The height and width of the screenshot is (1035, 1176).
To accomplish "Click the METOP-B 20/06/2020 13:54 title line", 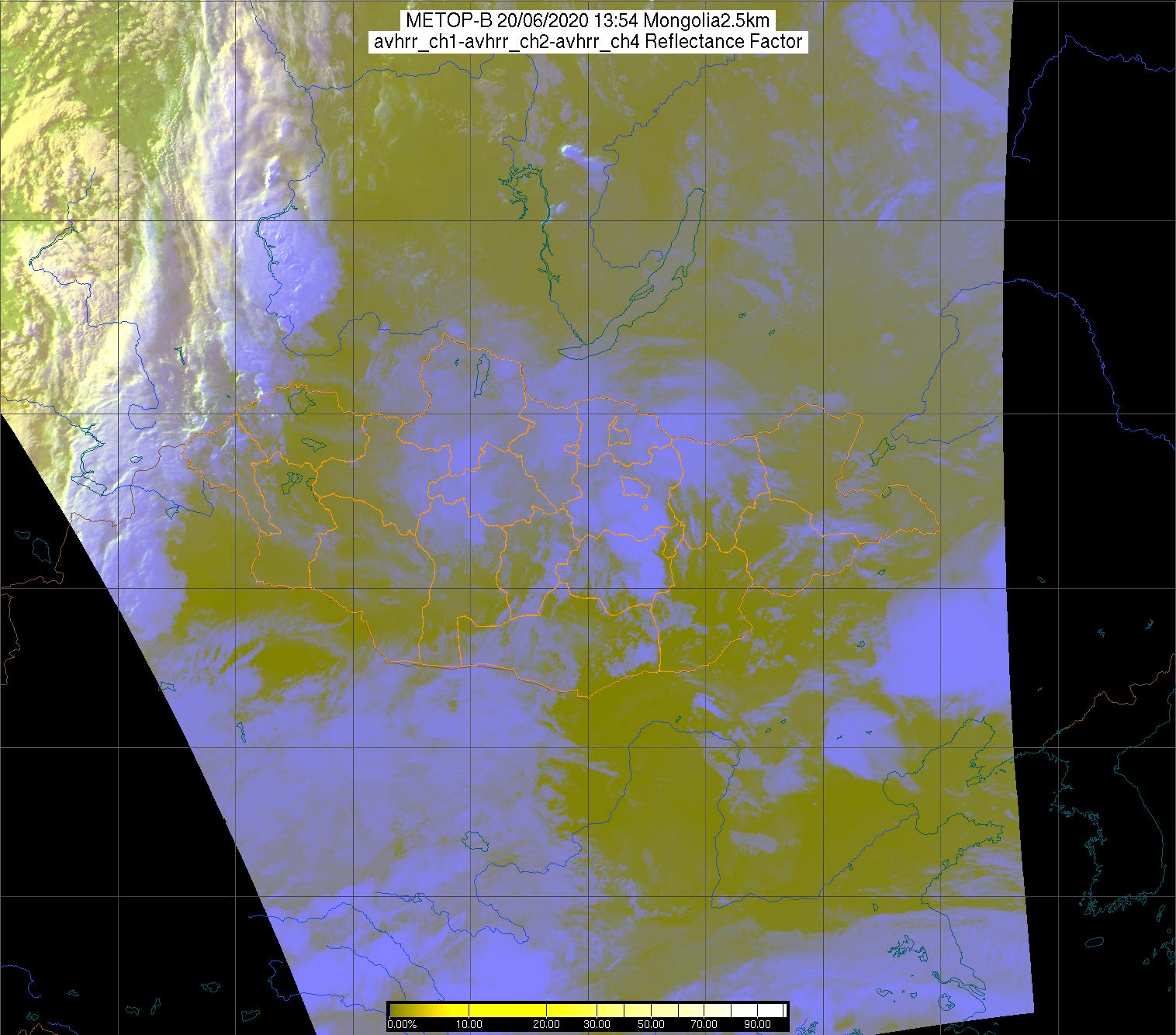I will tap(587, 20).
